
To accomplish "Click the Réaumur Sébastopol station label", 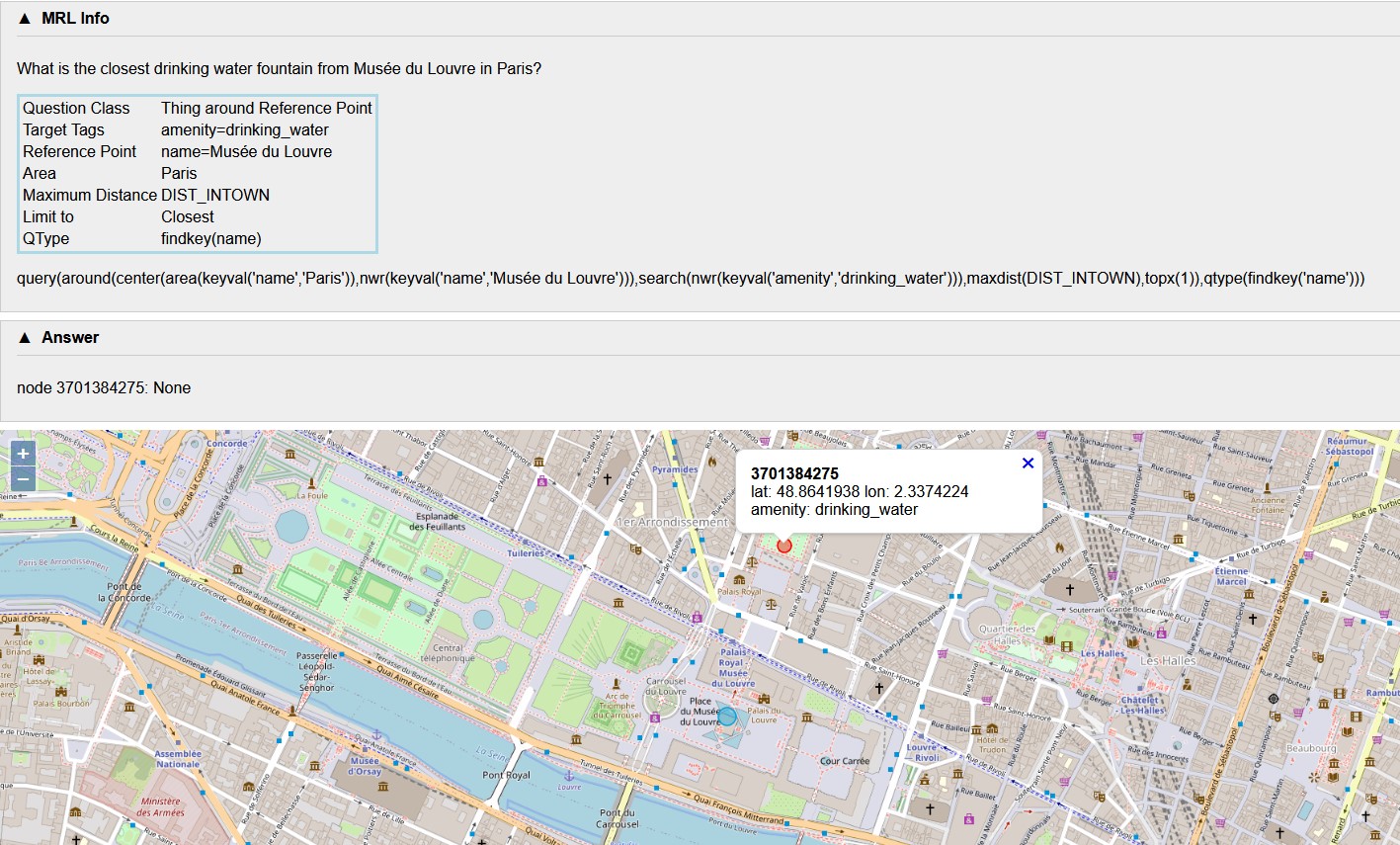I will point(1349,446).
